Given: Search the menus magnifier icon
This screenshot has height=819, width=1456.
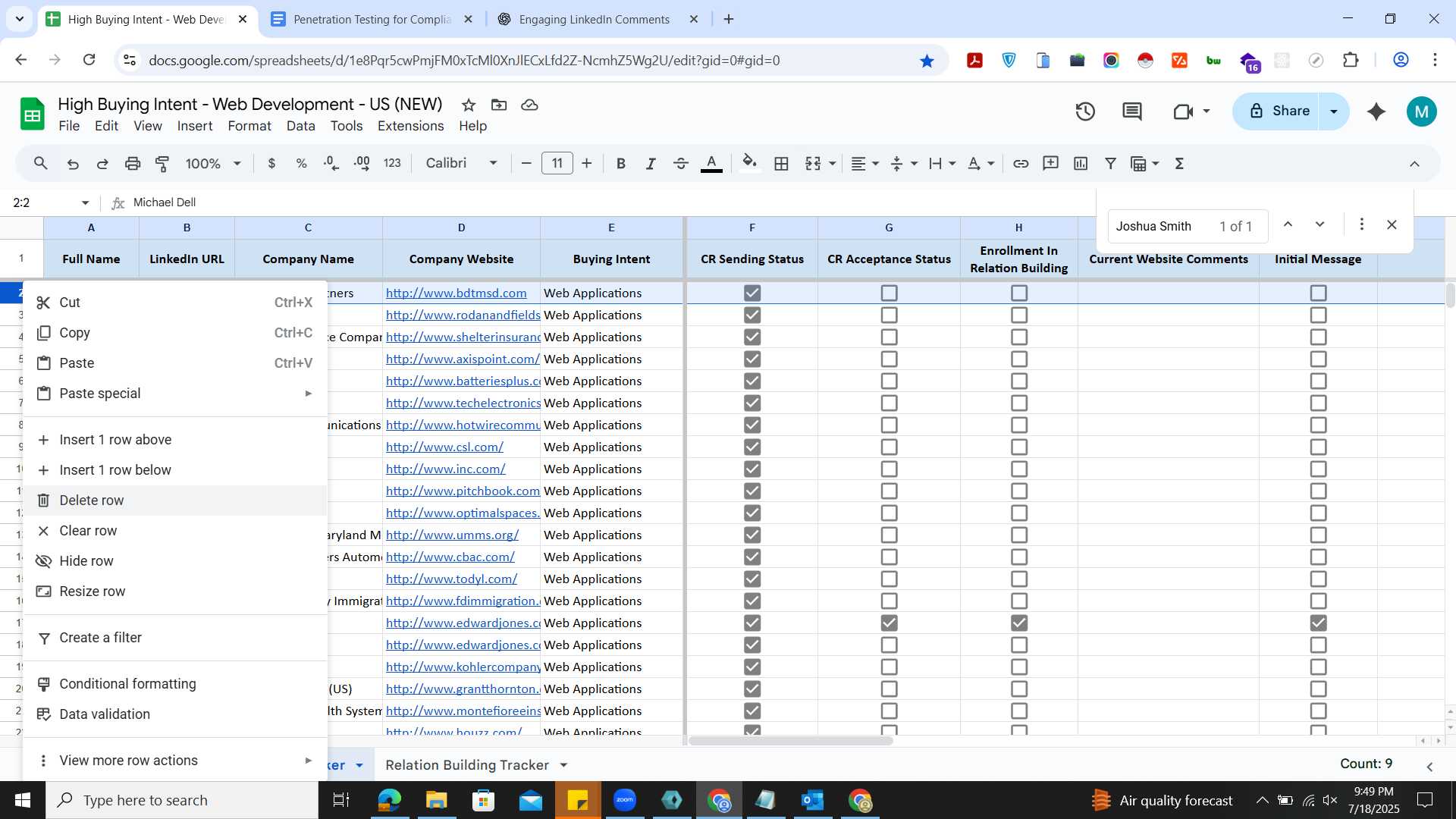Looking at the screenshot, I should coord(41,164).
